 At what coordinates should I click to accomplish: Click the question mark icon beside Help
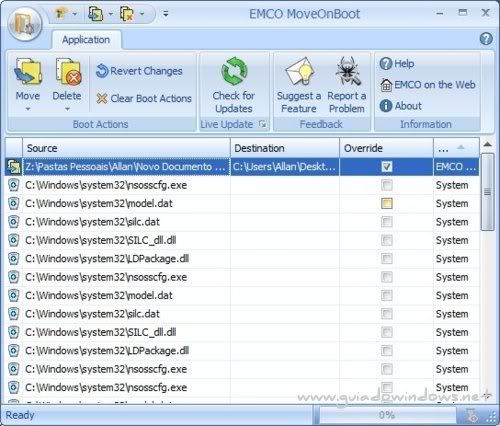[386, 63]
